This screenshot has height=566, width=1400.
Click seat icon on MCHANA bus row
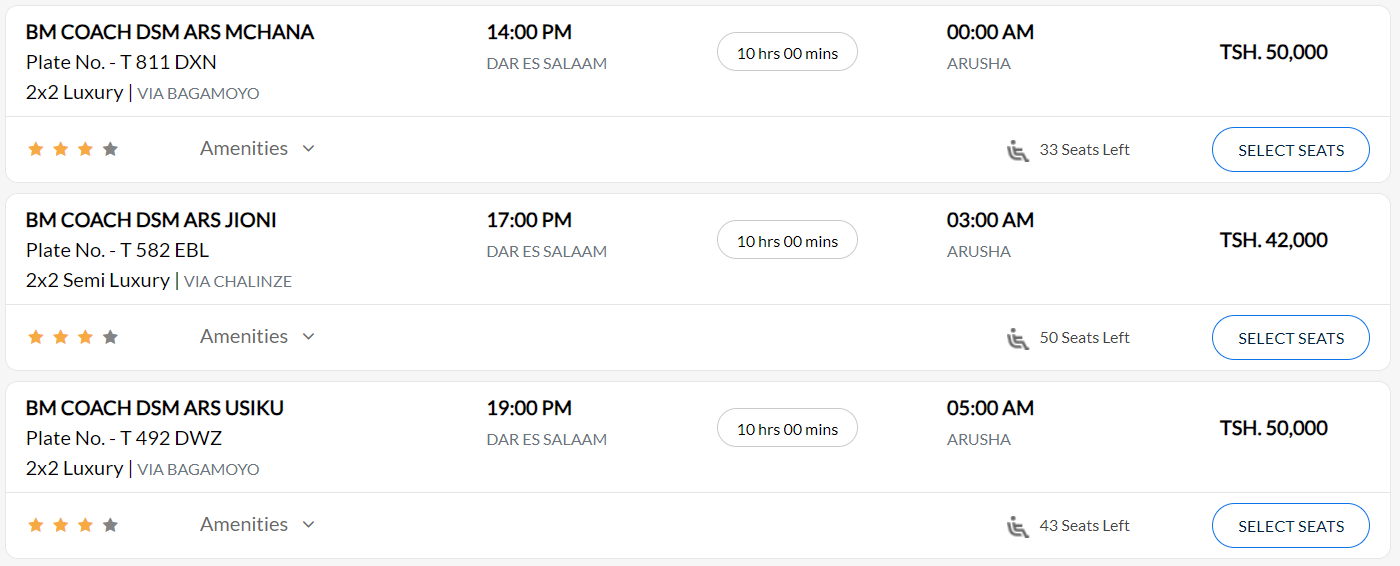(1018, 150)
